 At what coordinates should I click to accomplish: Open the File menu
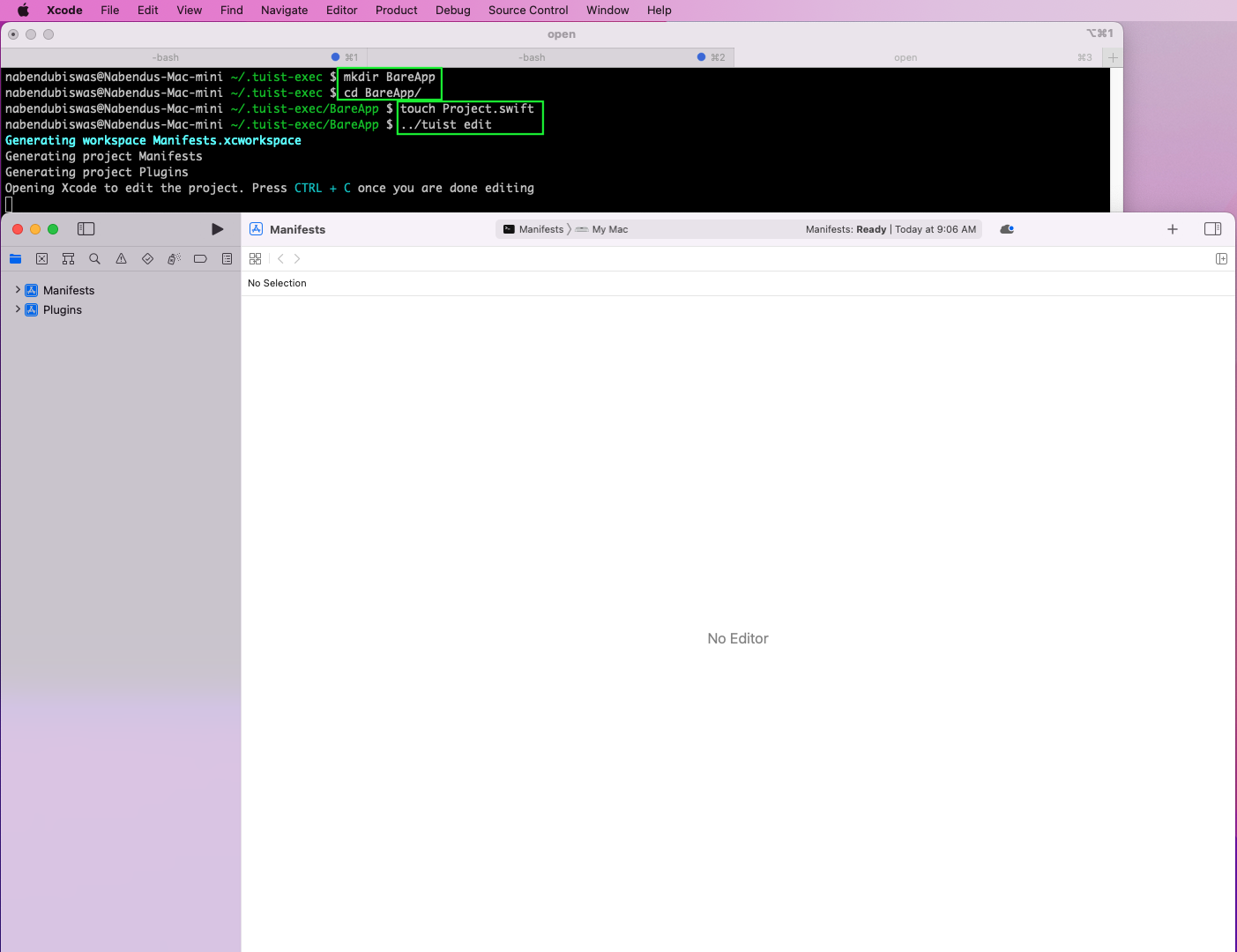point(110,11)
